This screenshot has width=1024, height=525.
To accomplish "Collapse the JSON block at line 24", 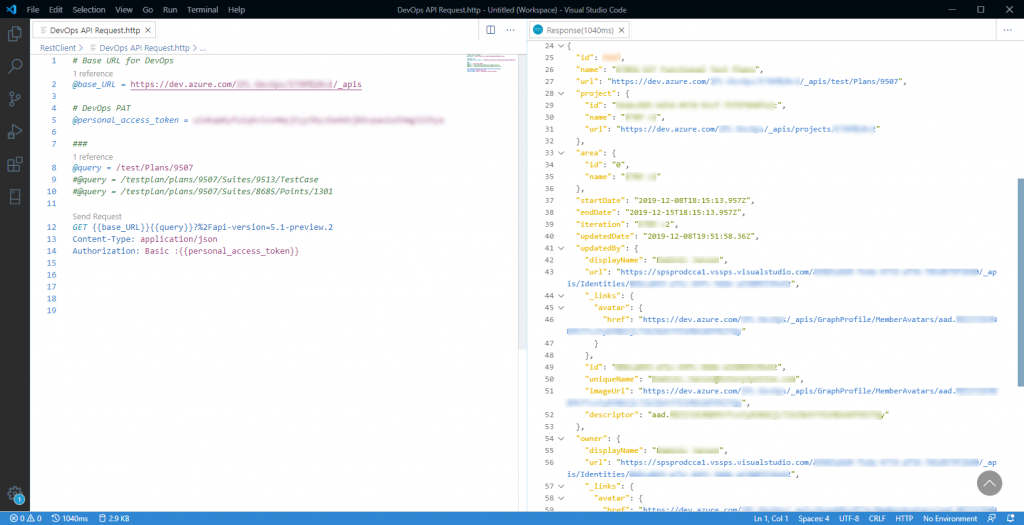I will (560, 46).
